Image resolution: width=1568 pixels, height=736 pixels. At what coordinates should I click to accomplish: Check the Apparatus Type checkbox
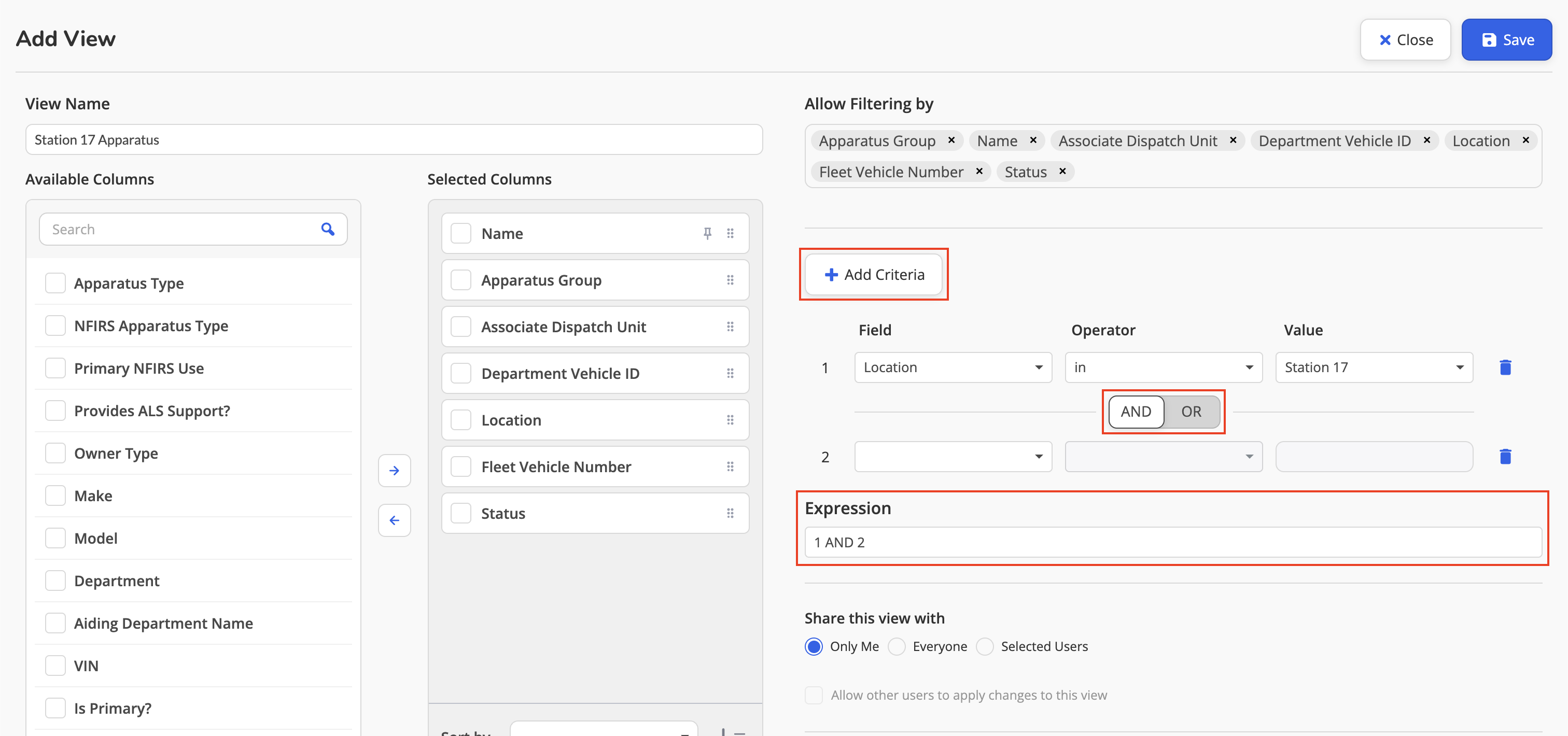click(55, 284)
